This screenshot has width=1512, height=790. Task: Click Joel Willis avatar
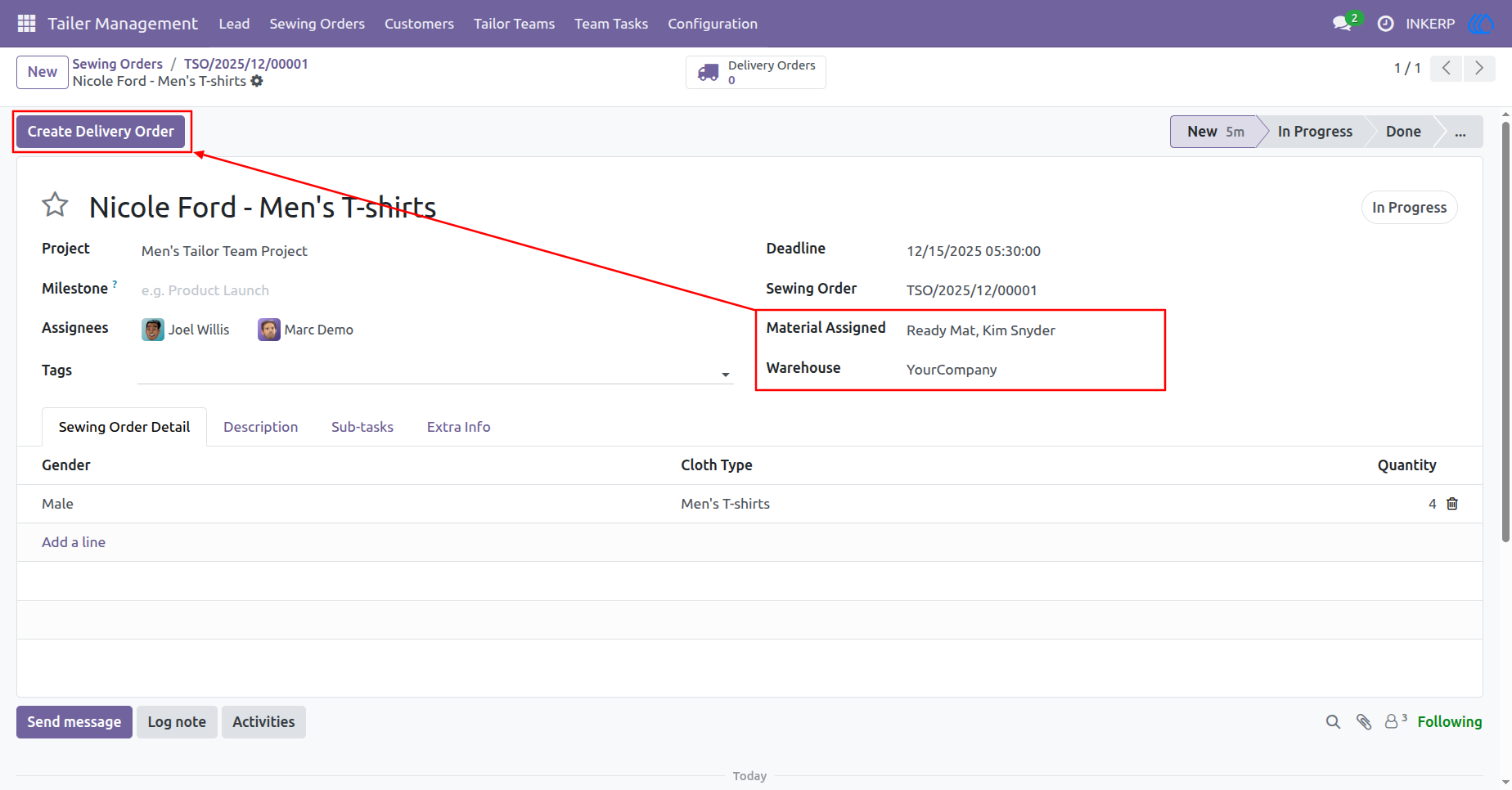(x=153, y=330)
